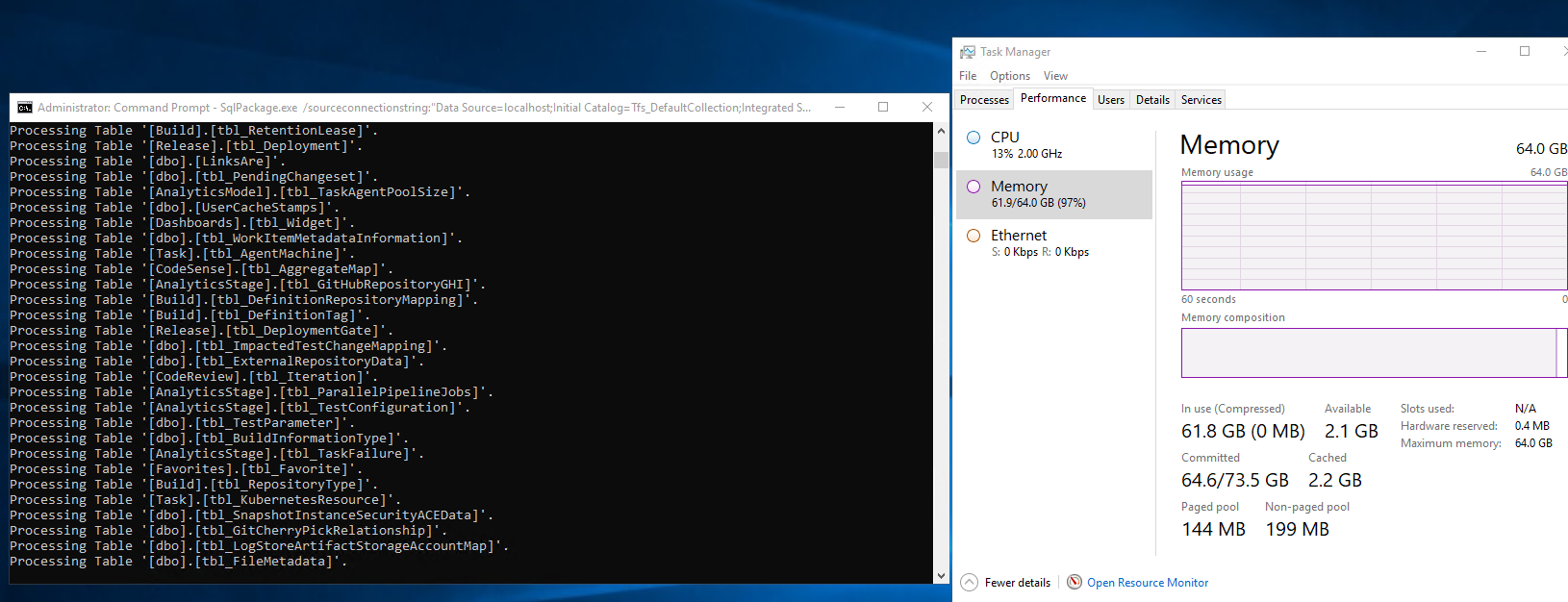
Task: Click the '[dbo].[LinksAre]' line
Action: point(147,162)
